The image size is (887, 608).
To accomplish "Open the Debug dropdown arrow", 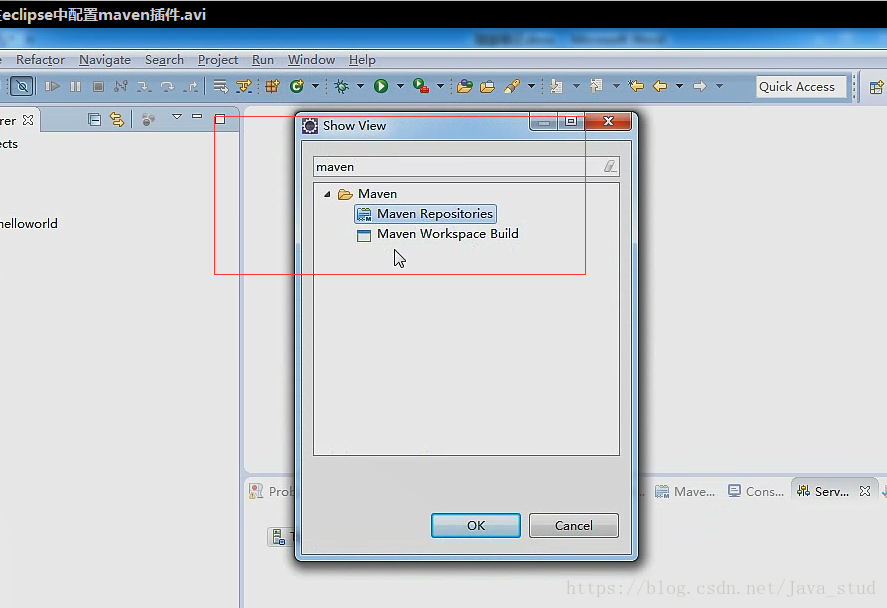I will [x=360, y=87].
